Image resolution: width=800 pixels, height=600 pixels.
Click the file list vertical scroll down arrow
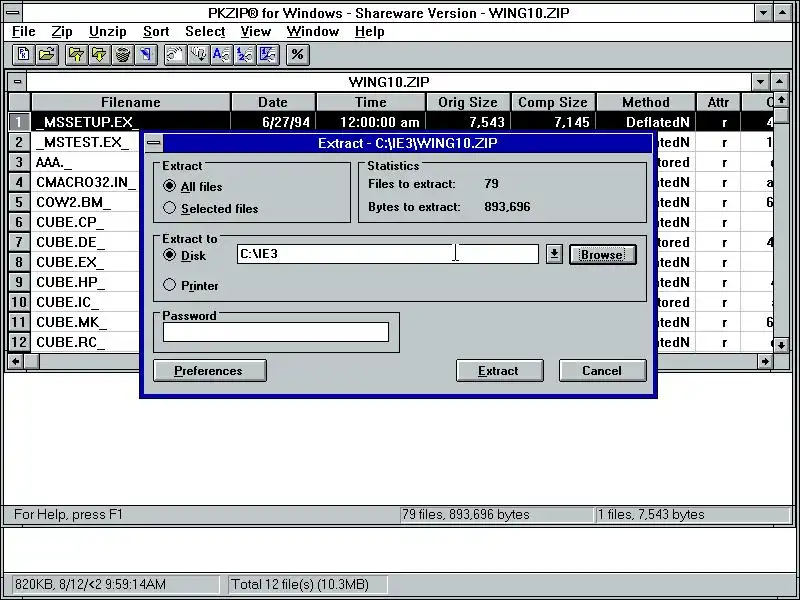coord(781,345)
